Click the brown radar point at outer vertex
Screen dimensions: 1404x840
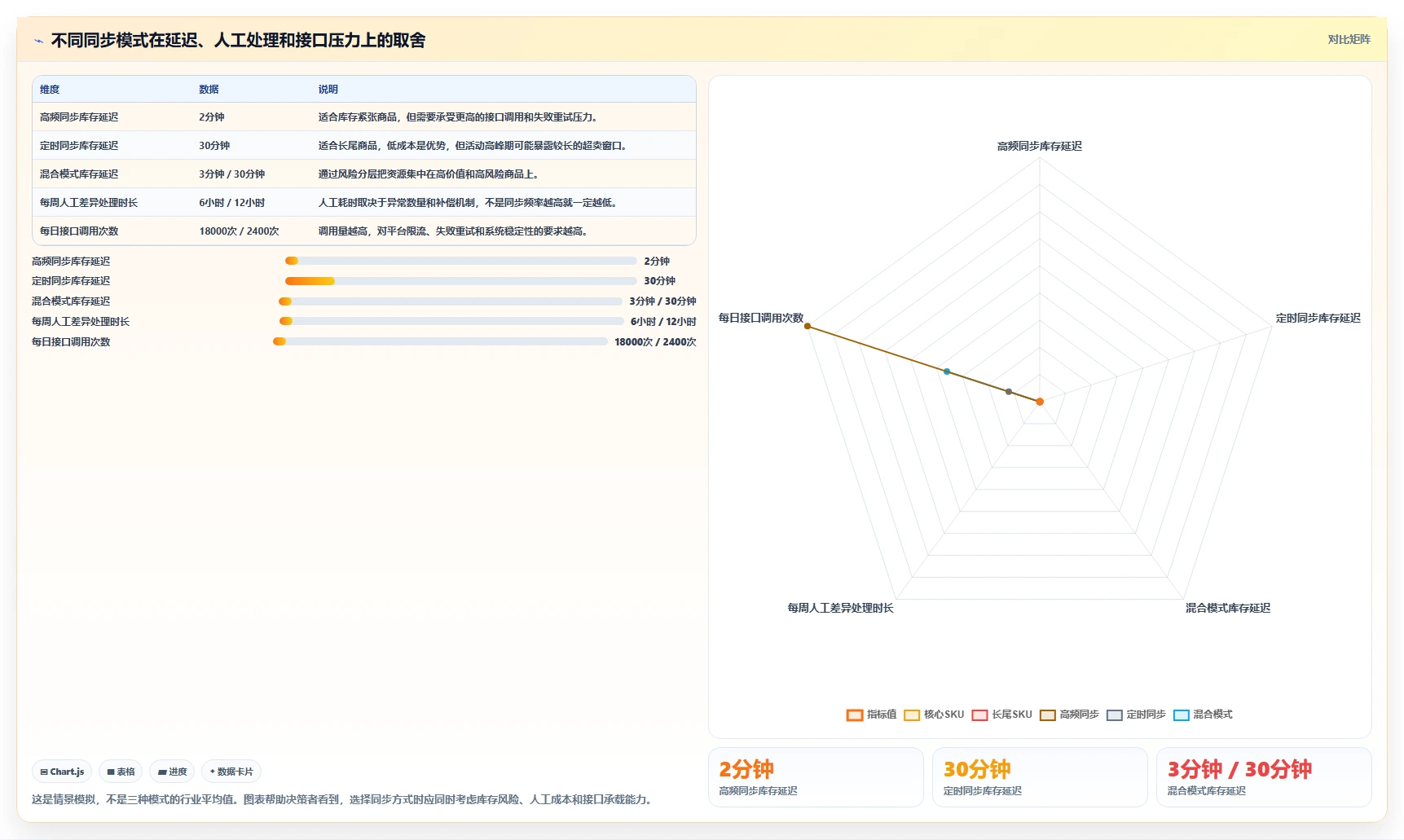point(808,326)
